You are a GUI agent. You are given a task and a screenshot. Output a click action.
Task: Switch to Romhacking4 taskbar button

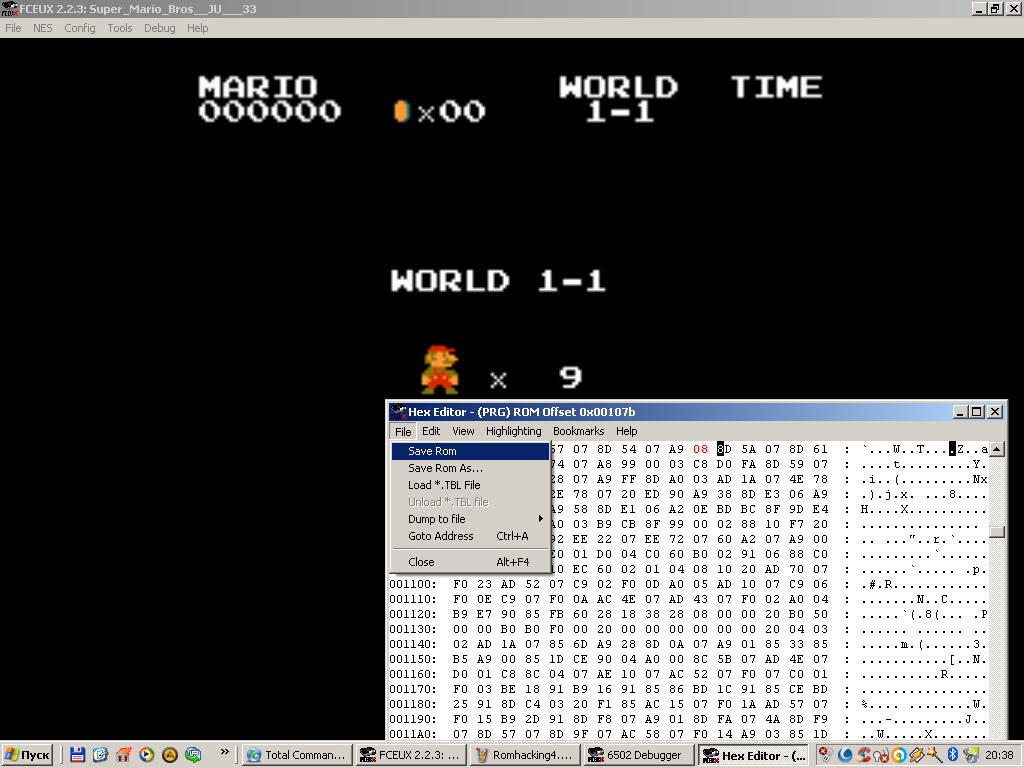click(x=525, y=755)
